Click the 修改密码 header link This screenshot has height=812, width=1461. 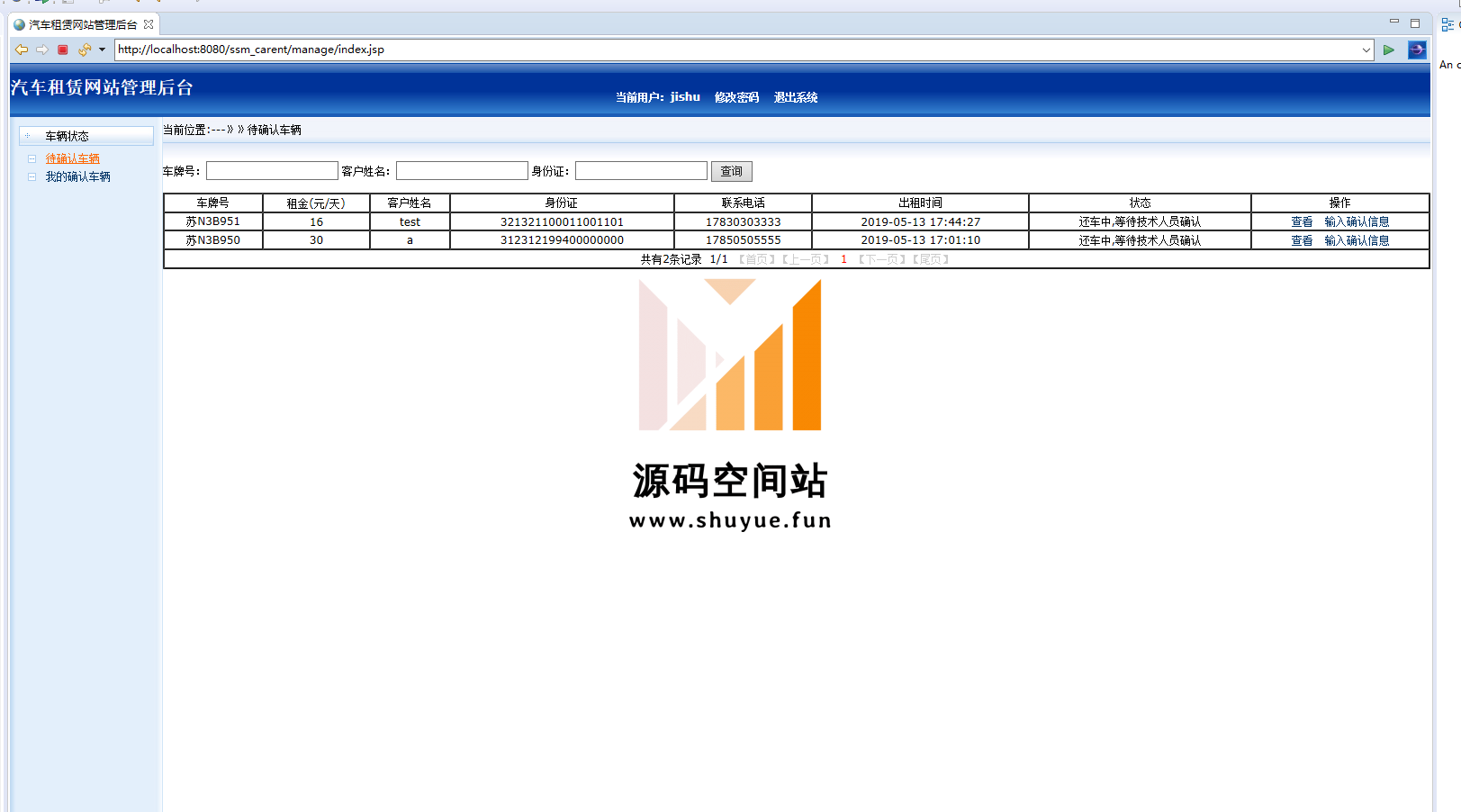(736, 97)
